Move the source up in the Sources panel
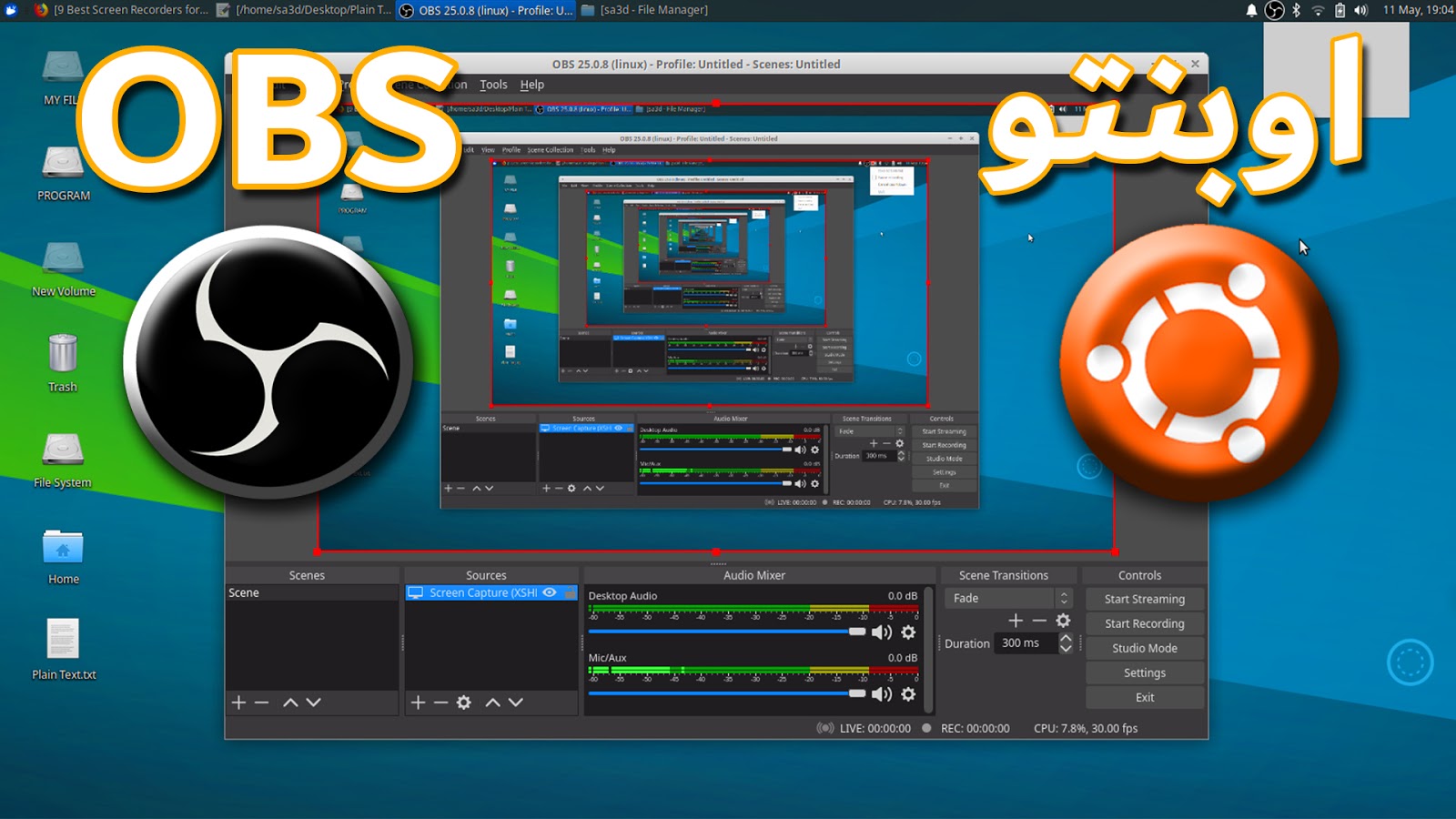This screenshot has height=819, width=1456. click(x=492, y=703)
